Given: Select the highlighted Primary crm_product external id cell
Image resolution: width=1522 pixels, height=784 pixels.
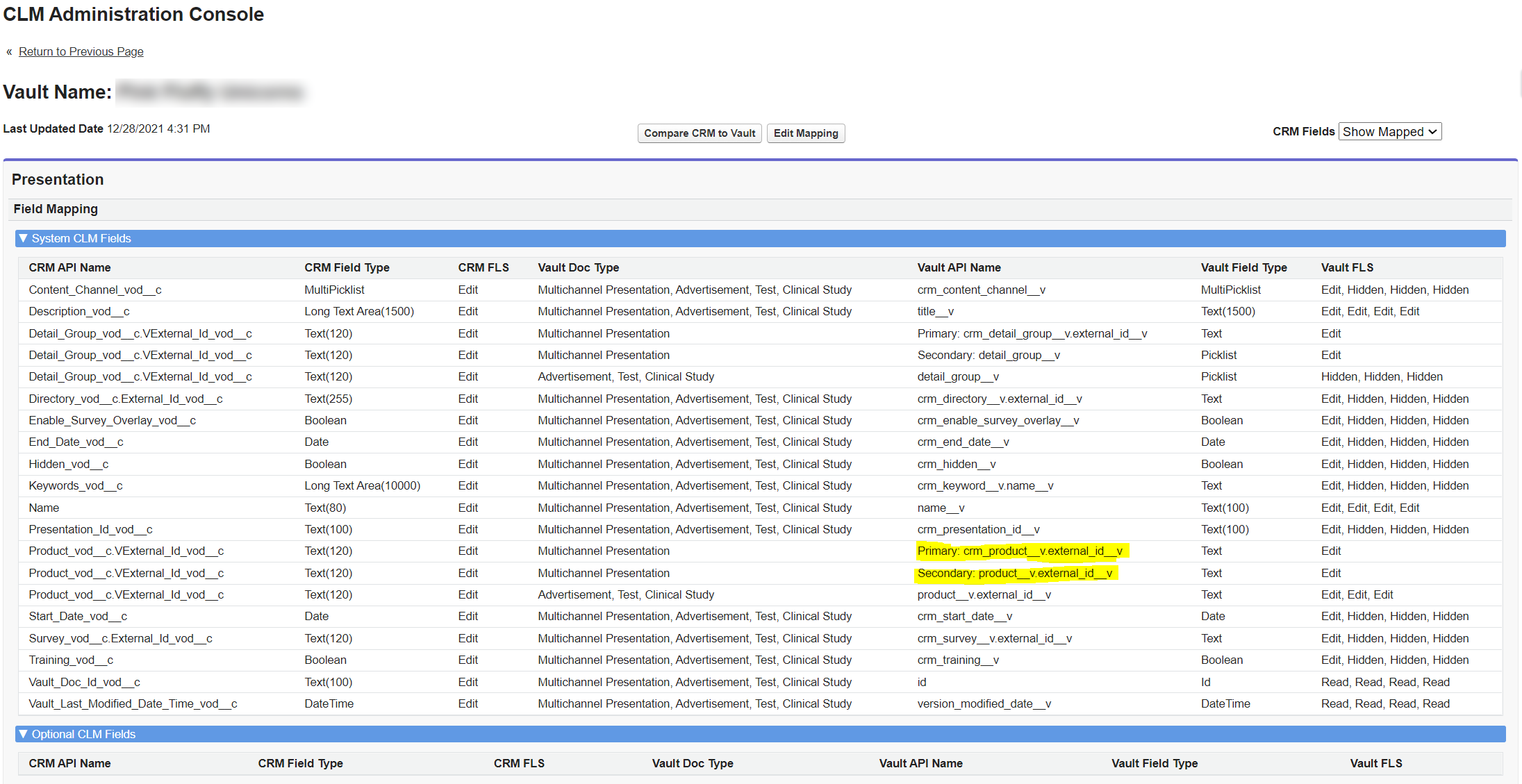Looking at the screenshot, I should point(1019,551).
